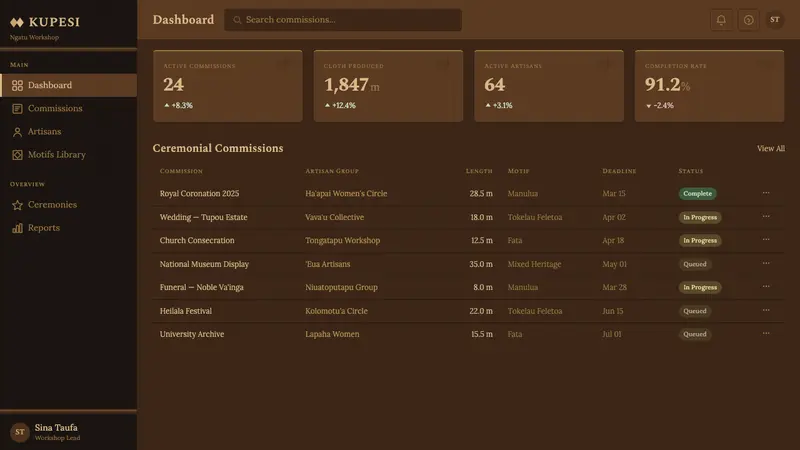Click View All commissions link

coord(770,148)
